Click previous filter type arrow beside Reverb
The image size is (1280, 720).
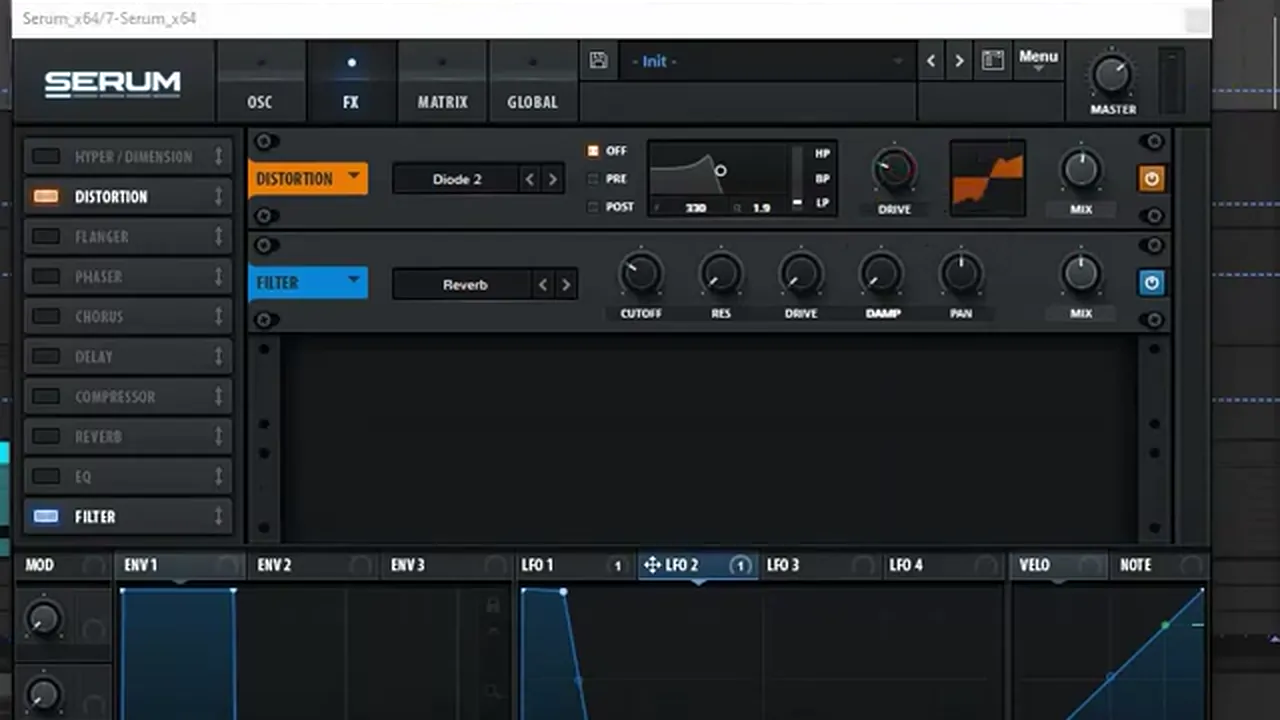coord(542,285)
